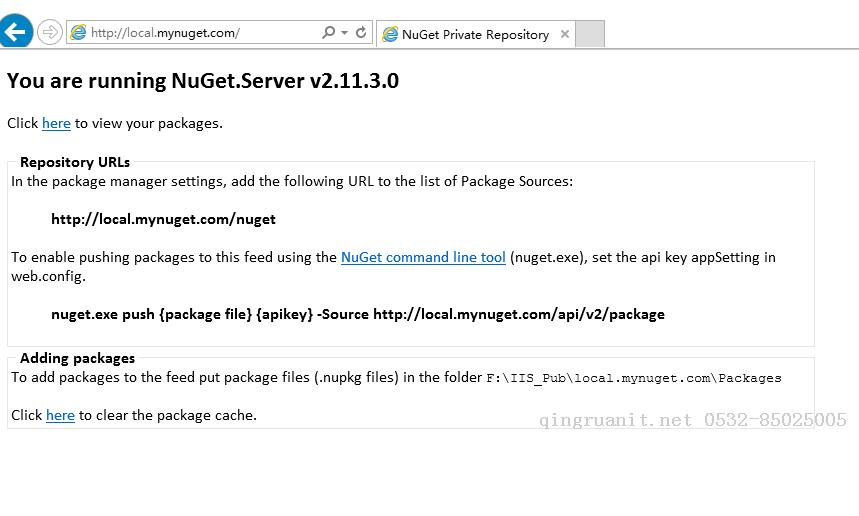Click the F:\IIS_Pub Packages folder path text
Image resolution: width=859 pixels, height=516 pixels.
click(x=633, y=378)
